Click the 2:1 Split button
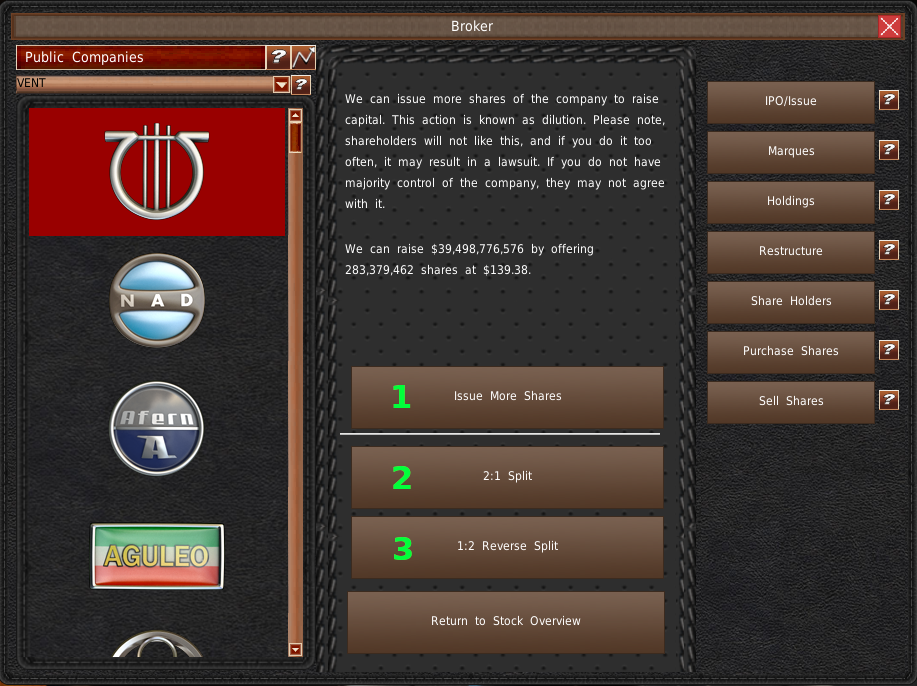Image resolution: width=917 pixels, height=686 pixels. pos(507,477)
